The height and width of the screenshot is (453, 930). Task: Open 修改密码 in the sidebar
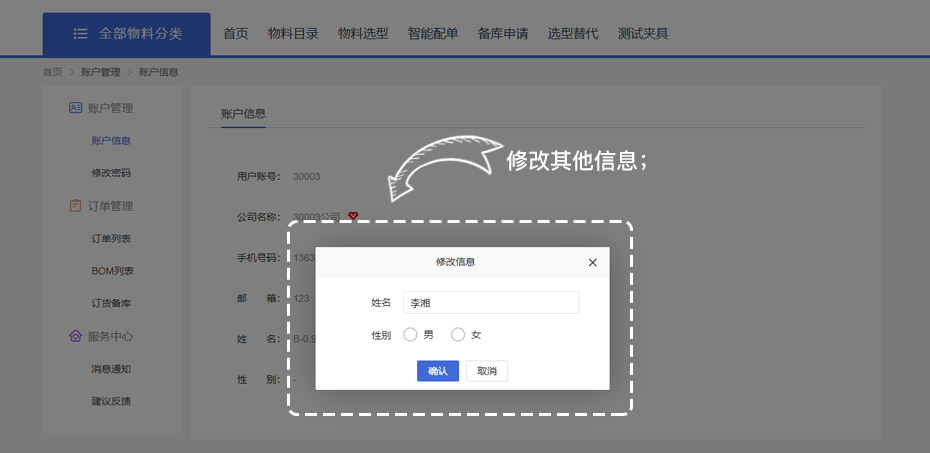pyautogui.click(x=111, y=173)
